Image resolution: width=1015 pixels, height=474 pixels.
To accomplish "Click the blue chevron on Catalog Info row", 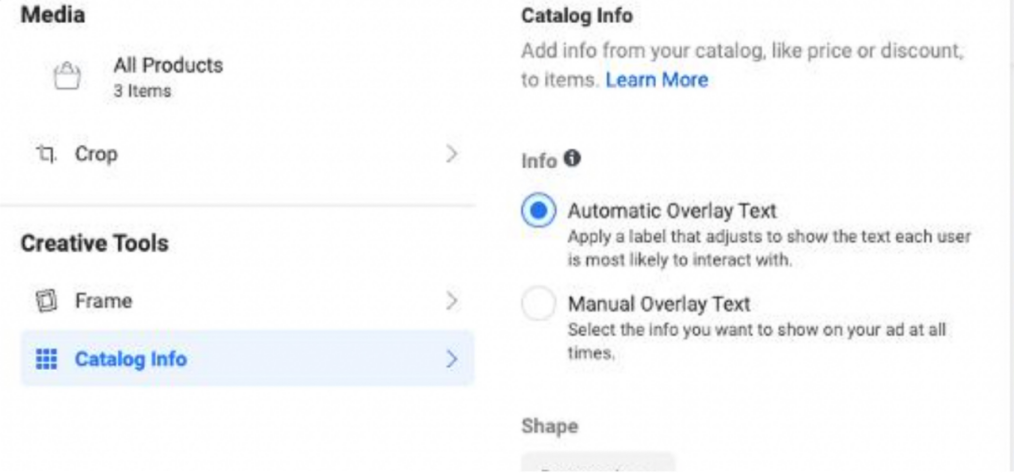I will point(452,359).
